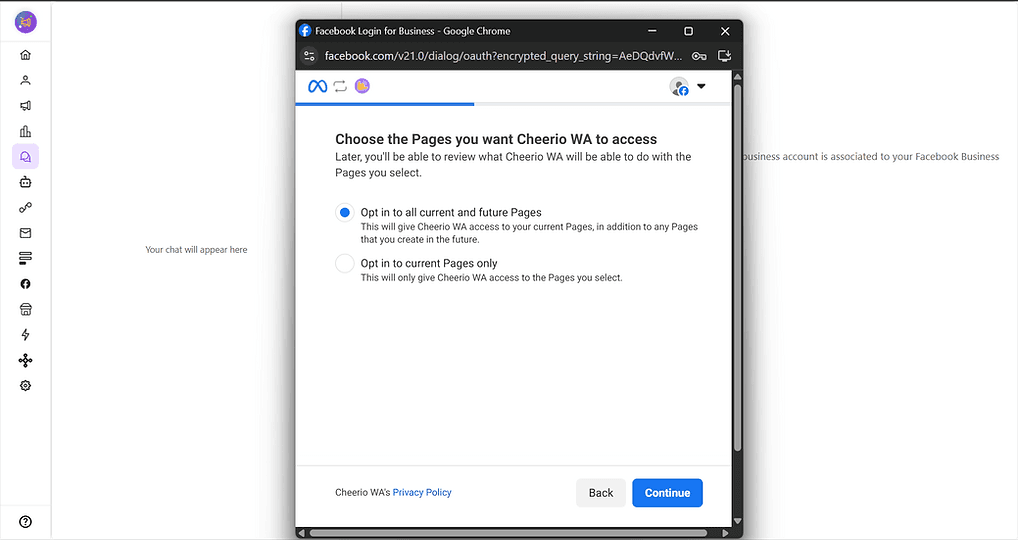Click the facebook.com URL in address bar
This screenshot has height=540, width=1018.
pyautogui.click(x=503, y=56)
